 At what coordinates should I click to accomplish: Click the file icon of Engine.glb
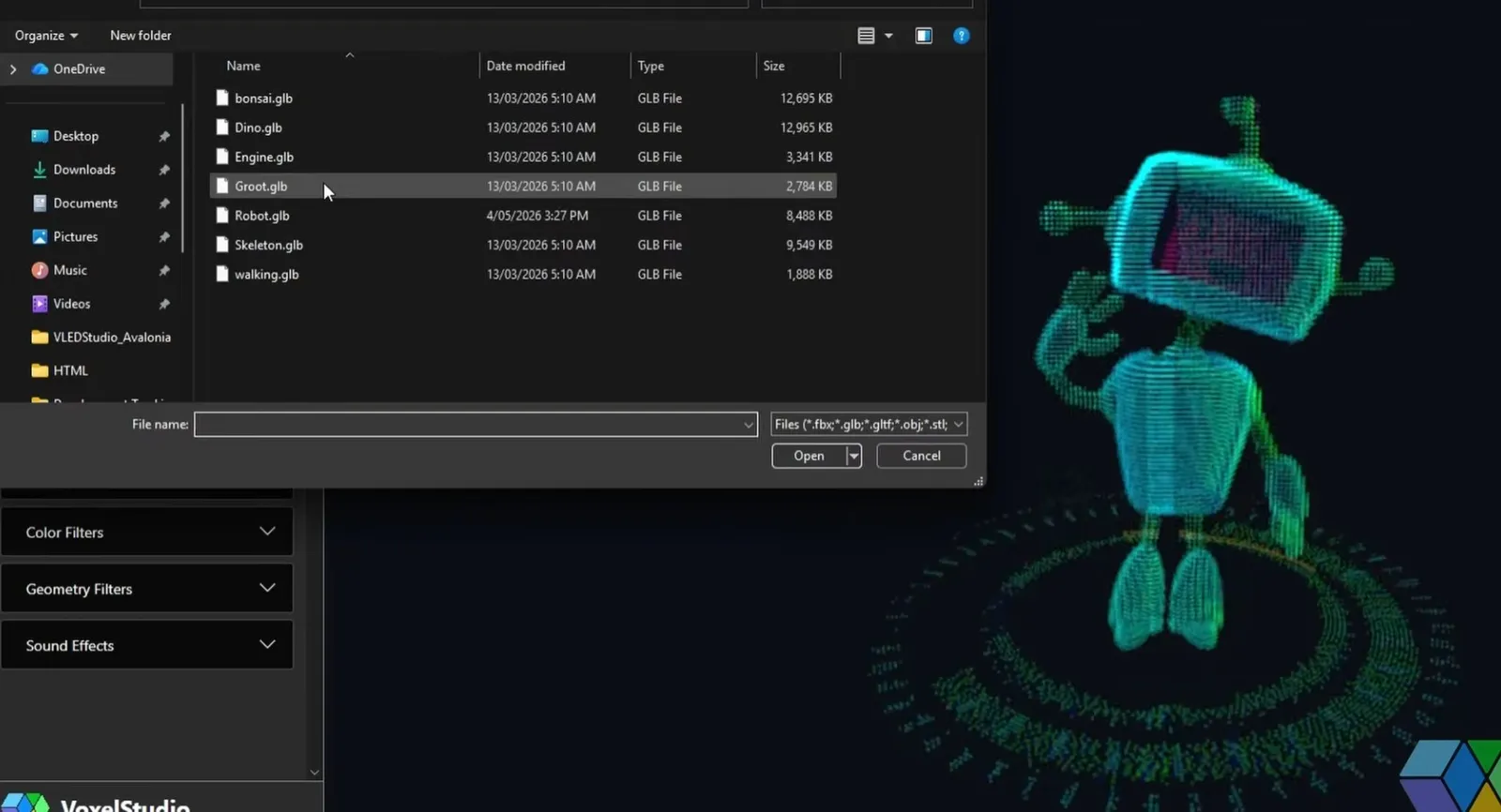(222, 157)
